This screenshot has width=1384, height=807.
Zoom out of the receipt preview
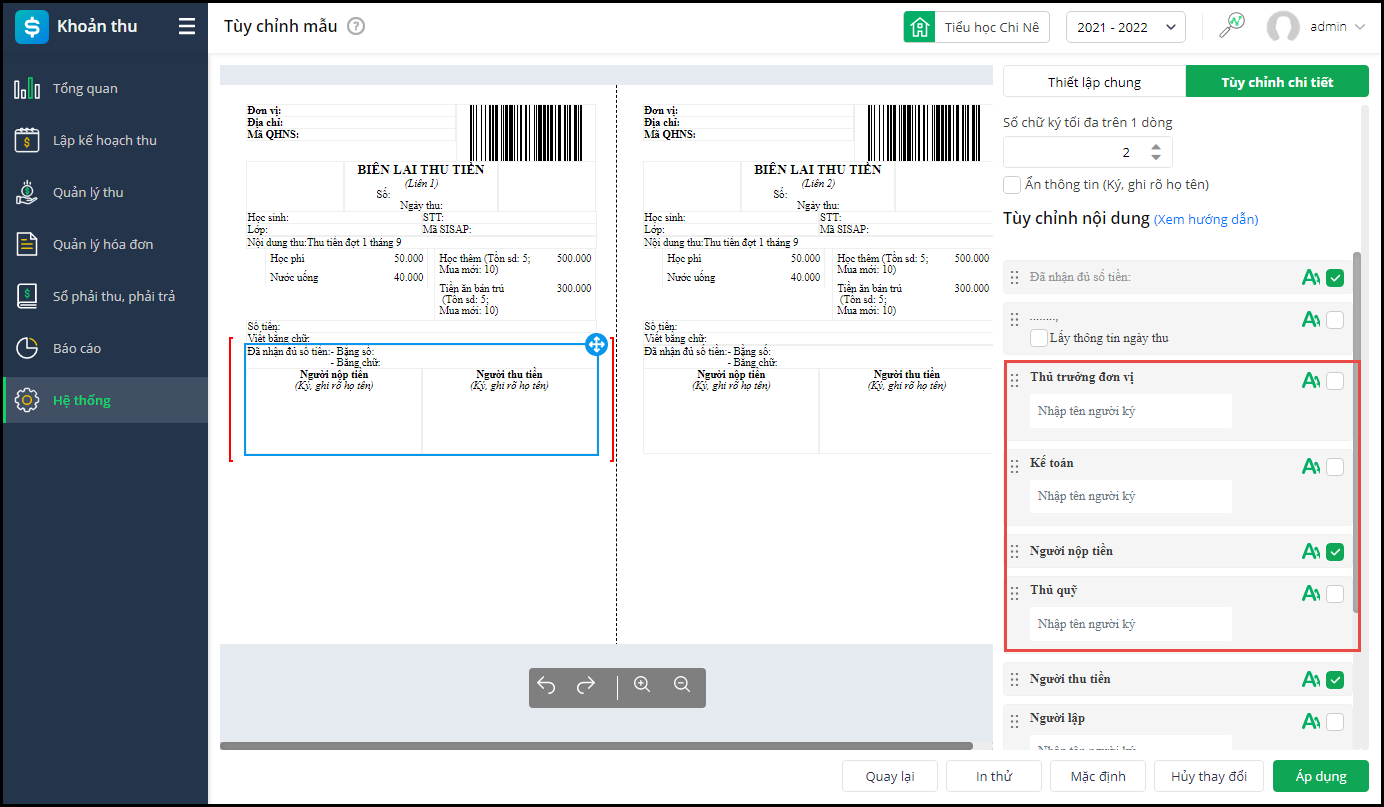[x=682, y=686]
